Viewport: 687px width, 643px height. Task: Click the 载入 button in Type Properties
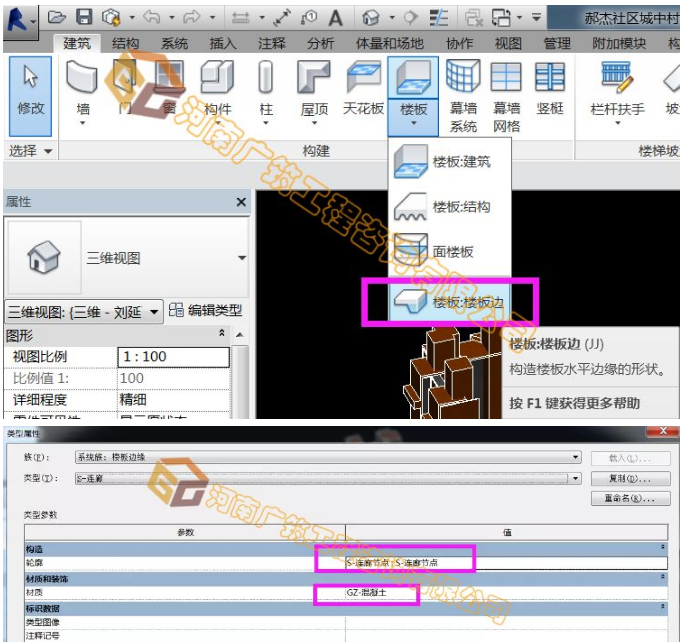pos(630,458)
